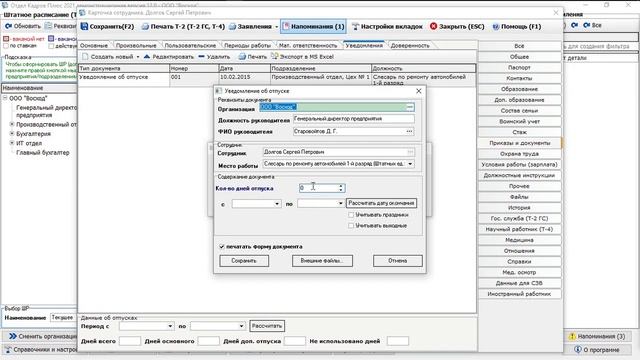Click the Справочники и настройки icon
The image size is (640, 360).
[8, 350]
